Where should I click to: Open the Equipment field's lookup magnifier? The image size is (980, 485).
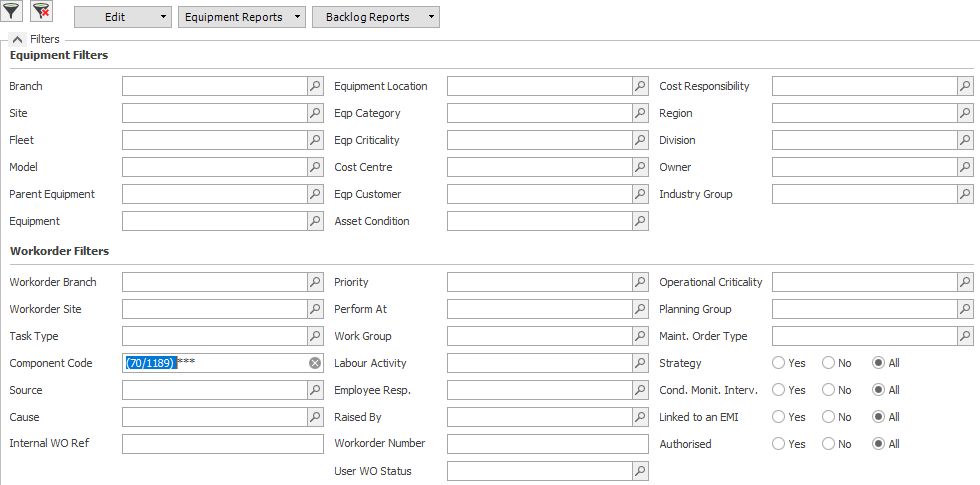315,221
